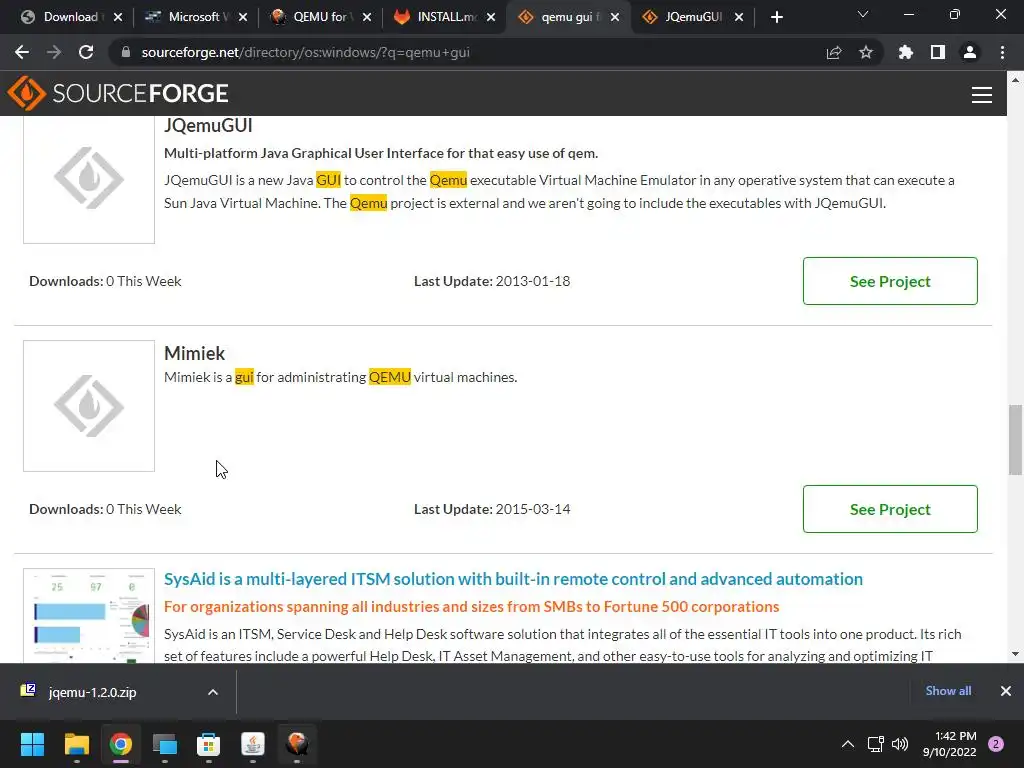Image resolution: width=1024 pixels, height=768 pixels.
Task: Open Chrome three-dot menu
Action: pos(1002,52)
